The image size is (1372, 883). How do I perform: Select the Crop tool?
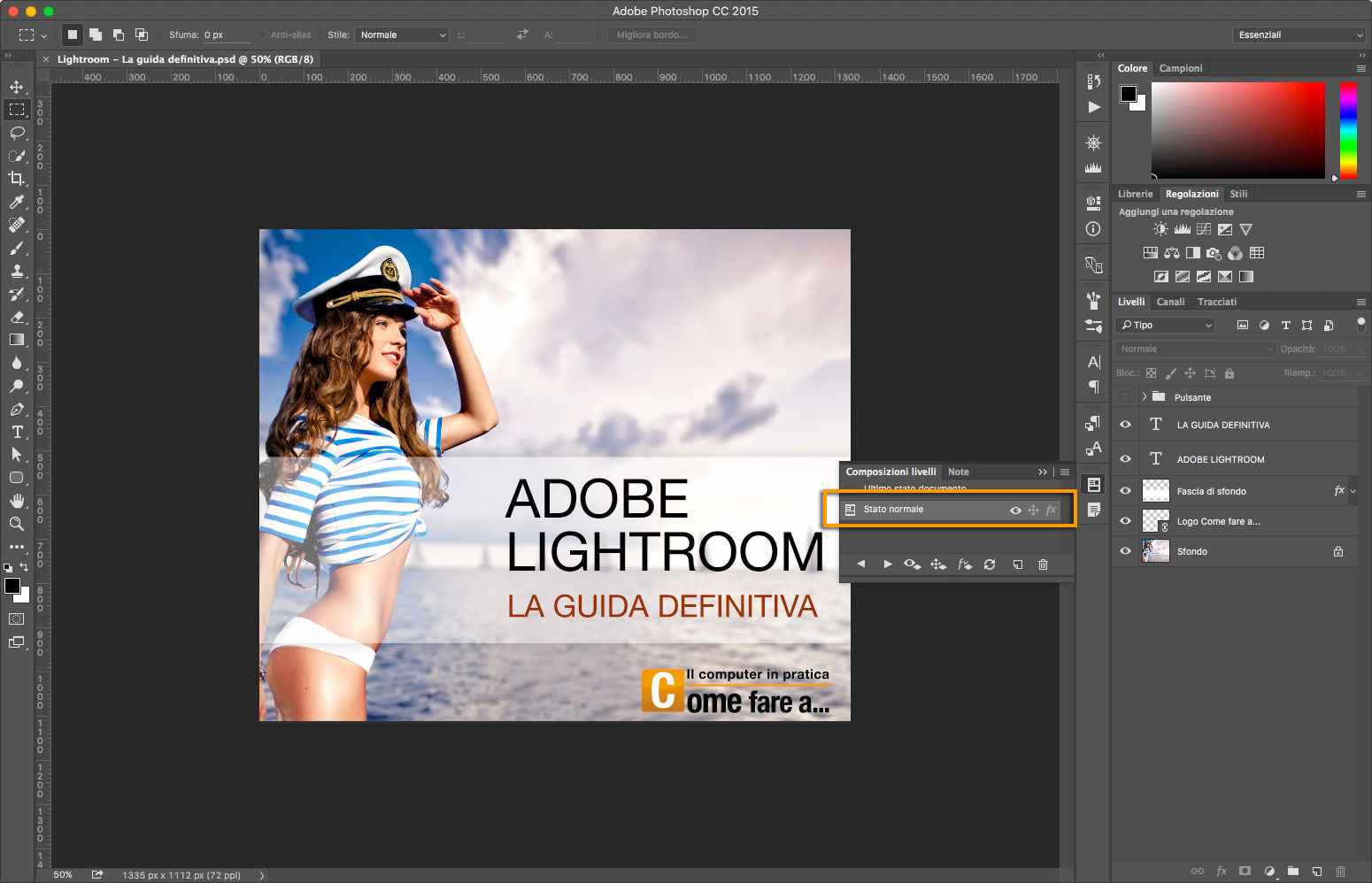point(17,179)
